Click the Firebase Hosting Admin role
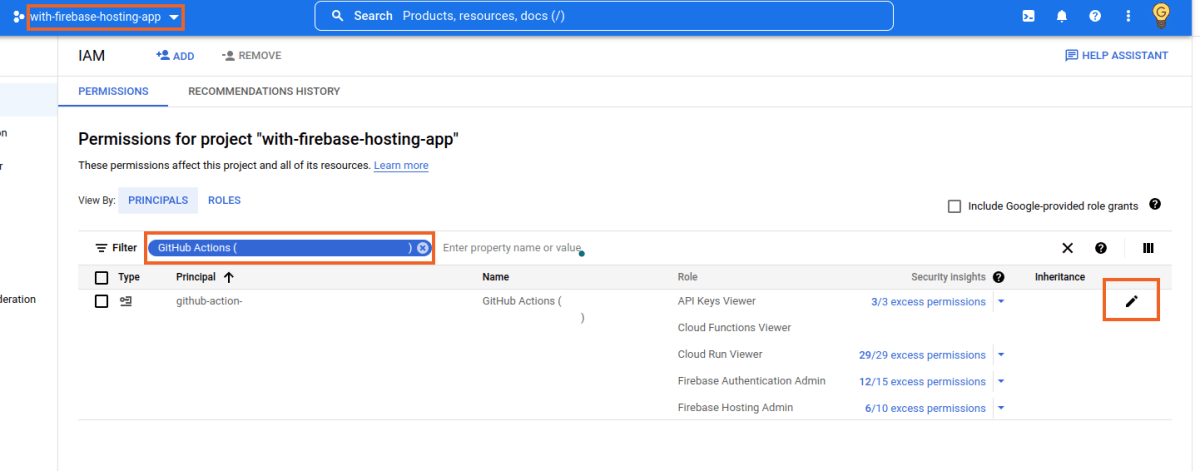The width and height of the screenshot is (1200, 471). pyautogui.click(x=735, y=408)
